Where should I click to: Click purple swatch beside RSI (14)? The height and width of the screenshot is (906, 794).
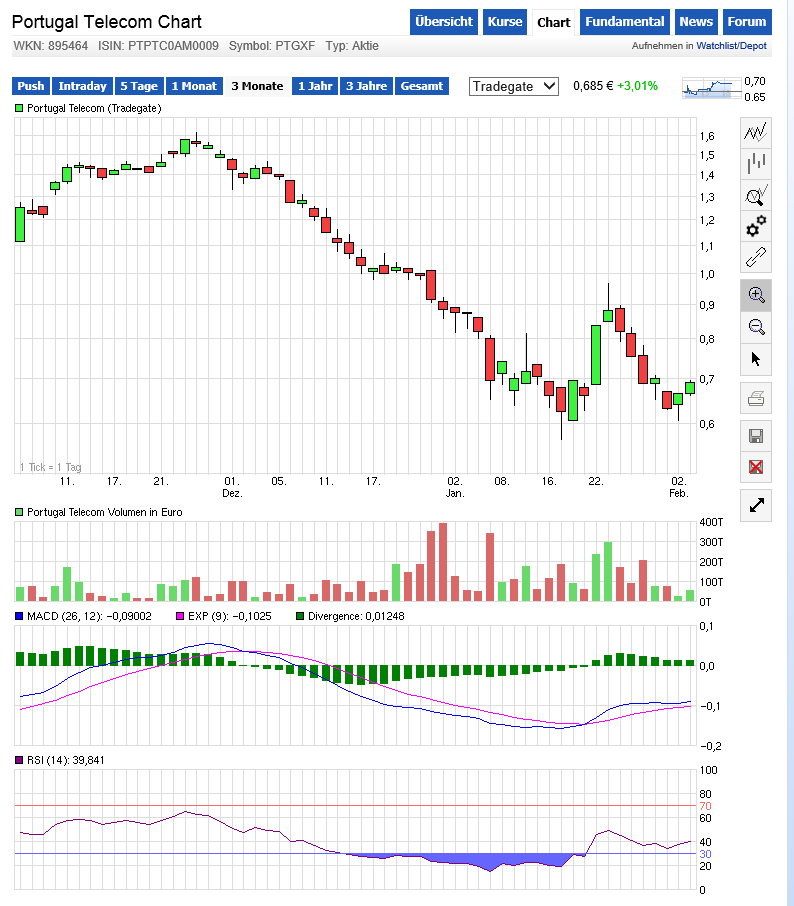pyautogui.click(x=19, y=760)
